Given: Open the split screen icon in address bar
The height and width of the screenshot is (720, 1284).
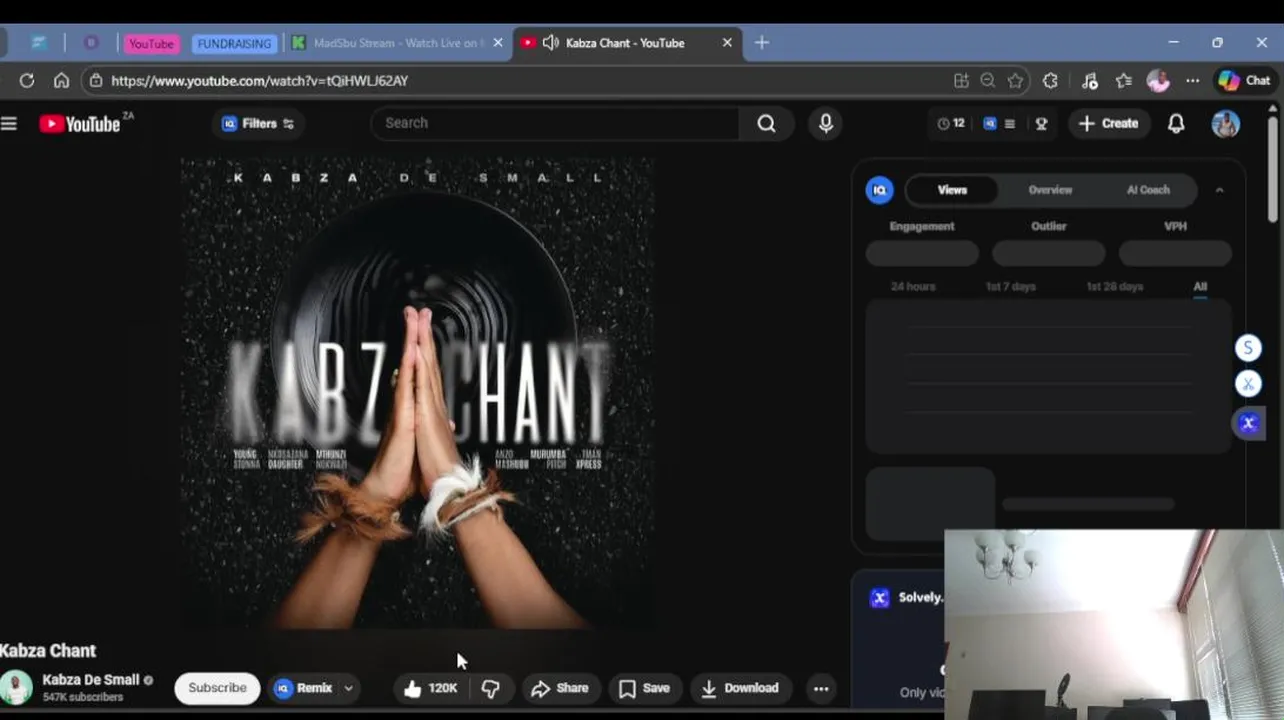Looking at the screenshot, I should (x=961, y=80).
